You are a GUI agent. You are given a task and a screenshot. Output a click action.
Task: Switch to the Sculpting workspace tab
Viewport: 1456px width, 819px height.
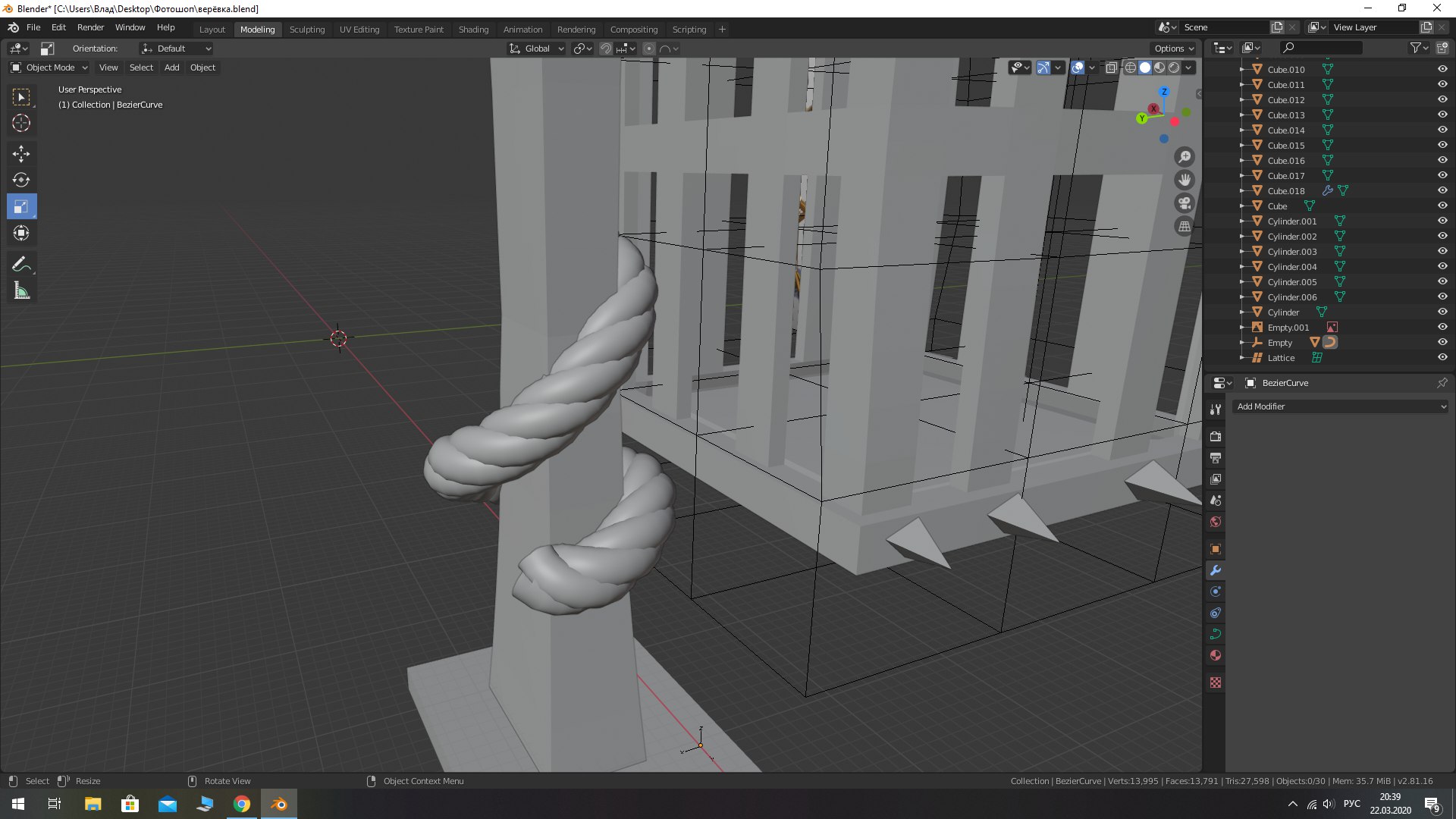(x=307, y=30)
